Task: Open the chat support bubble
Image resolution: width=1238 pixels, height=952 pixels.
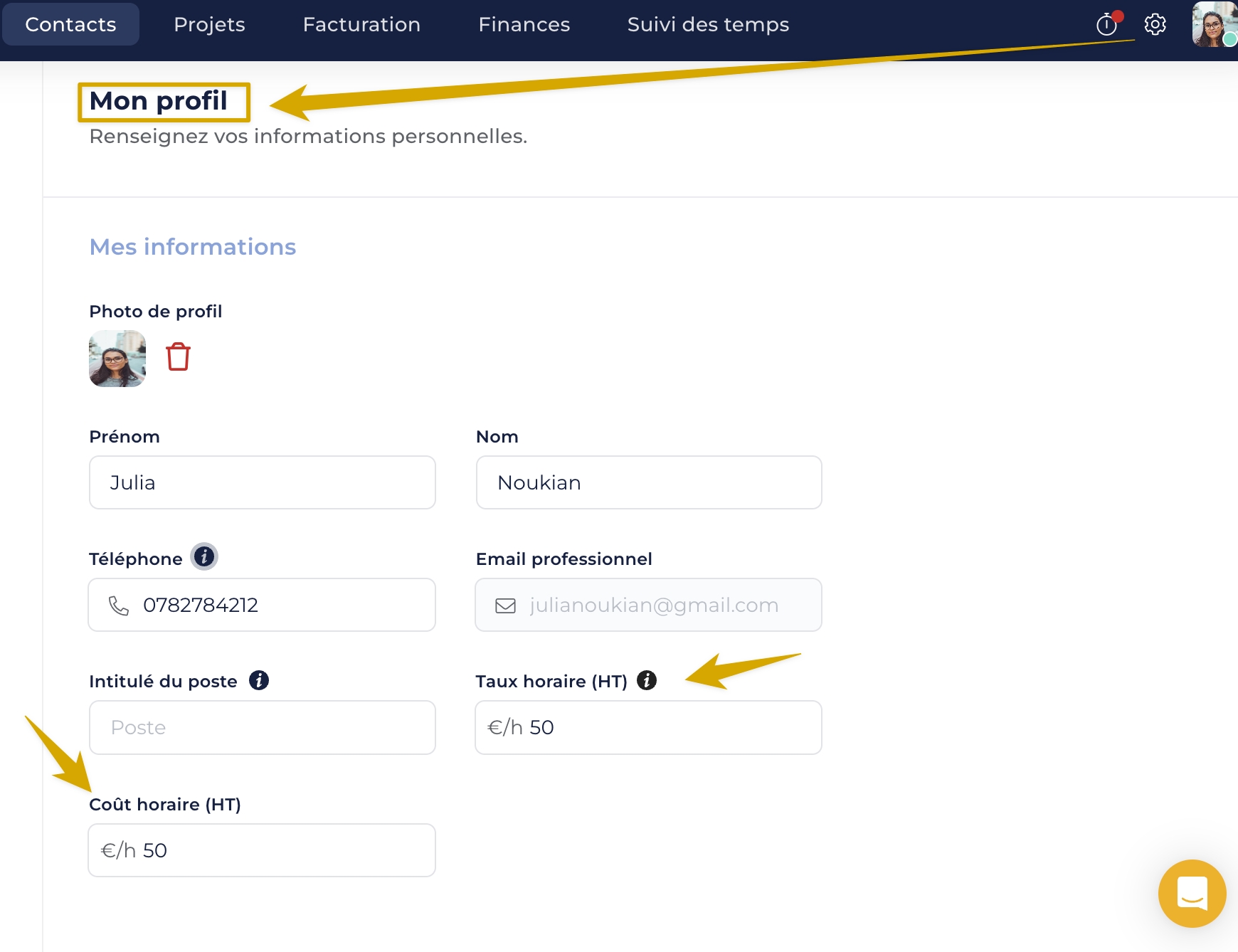Action: coord(1192,893)
